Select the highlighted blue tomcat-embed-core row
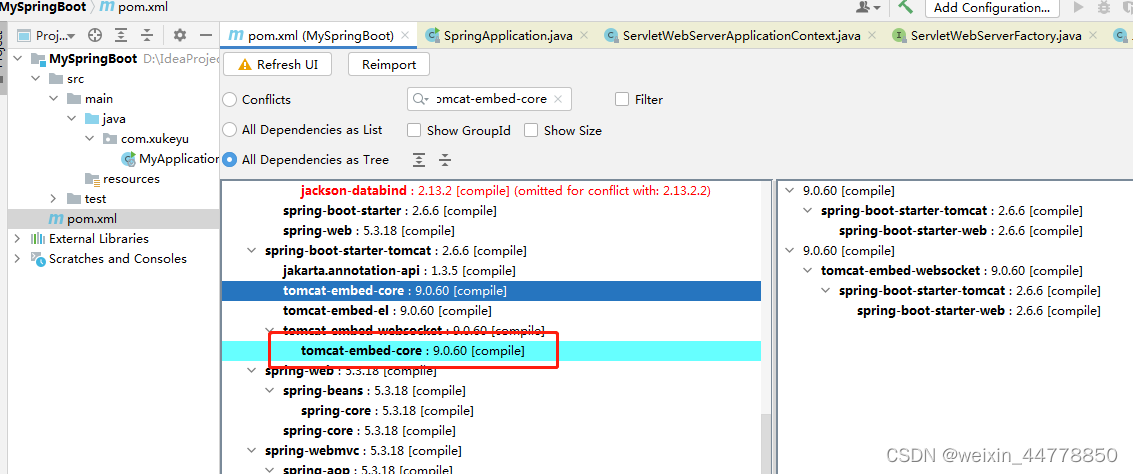Screen dimensions: 1133x474 click(491, 291)
